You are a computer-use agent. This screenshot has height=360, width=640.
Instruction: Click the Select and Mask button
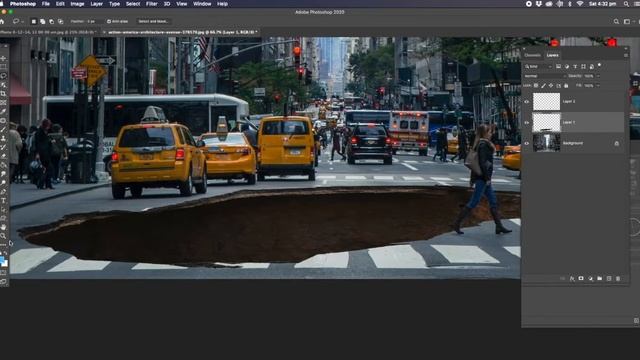(x=153, y=21)
